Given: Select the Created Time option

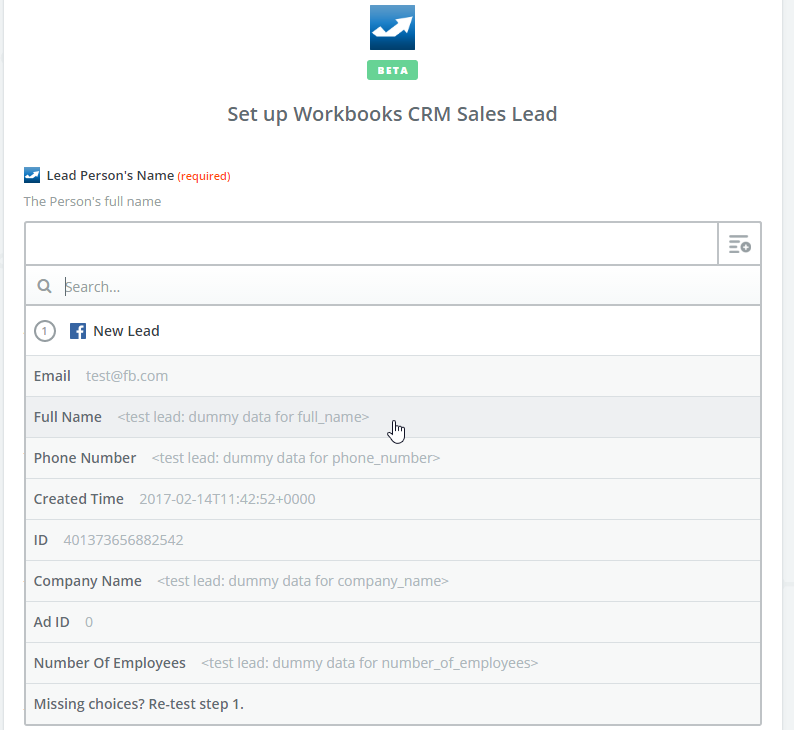Looking at the screenshot, I should [x=393, y=499].
